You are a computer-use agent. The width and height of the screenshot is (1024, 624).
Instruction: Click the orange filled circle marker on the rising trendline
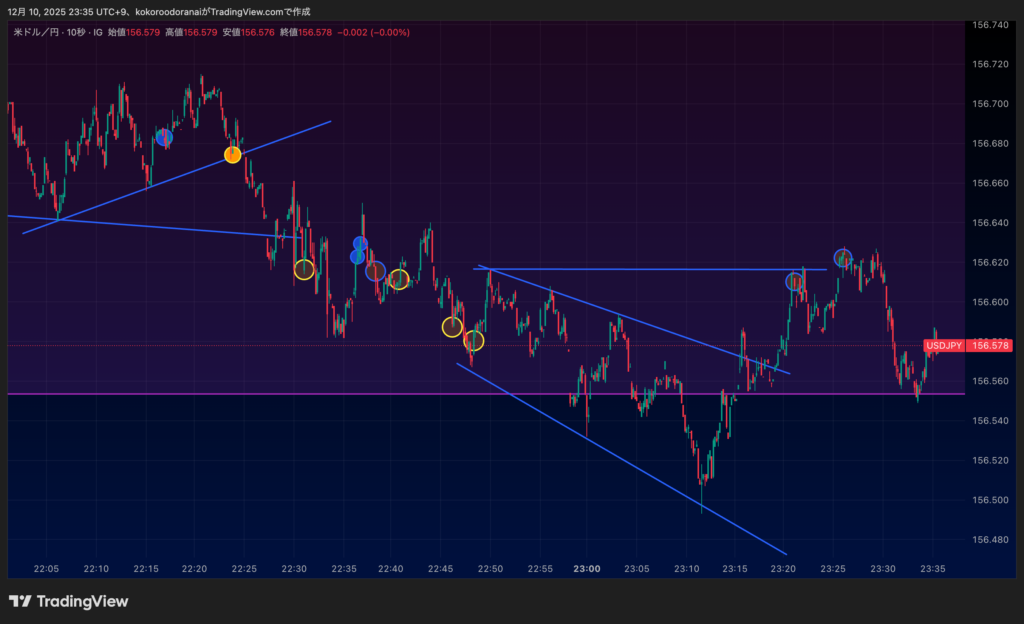(x=233, y=155)
